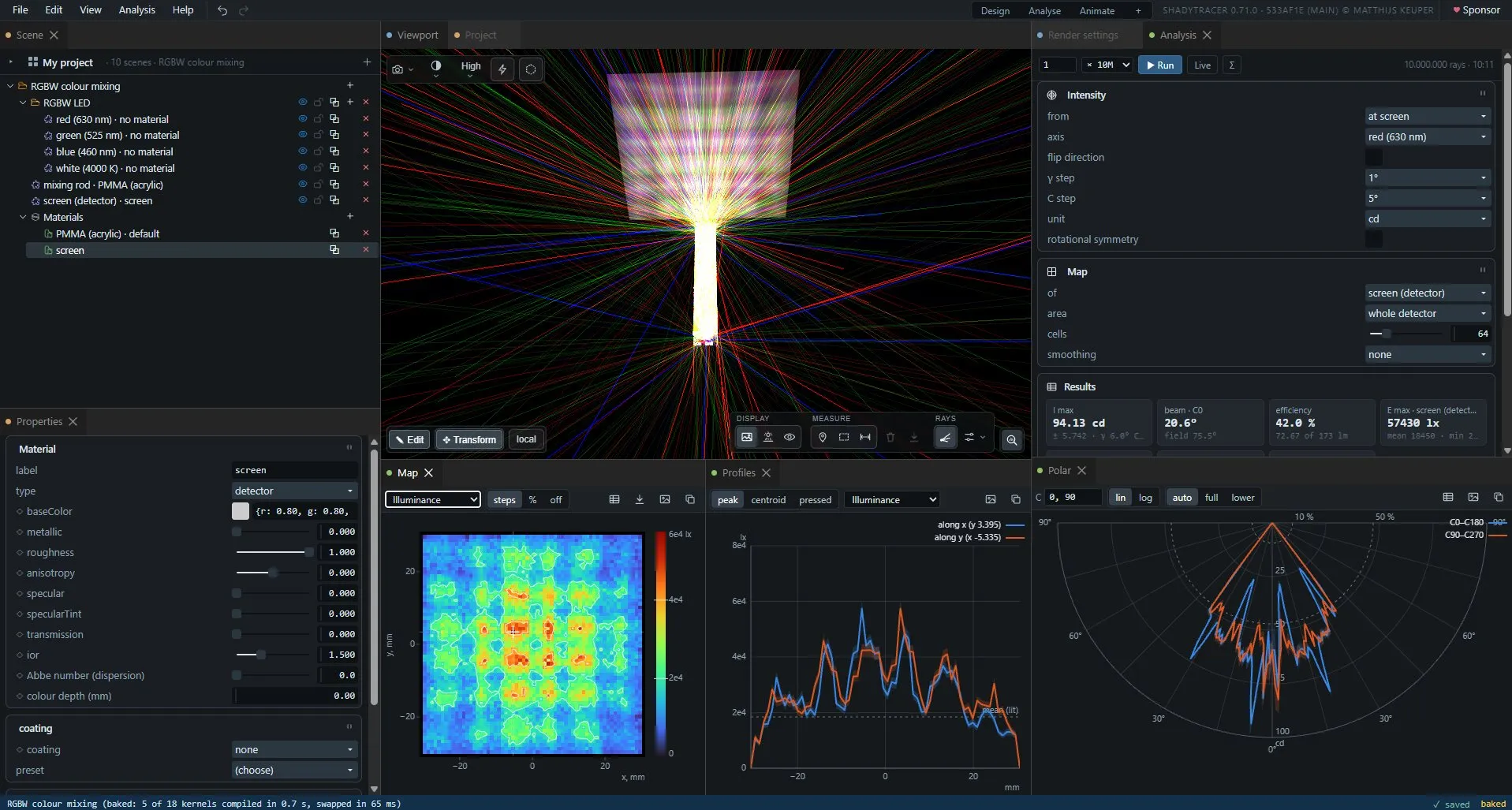Pick the point marker measure tool
The image size is (1512, 810).
click(822, 437)
